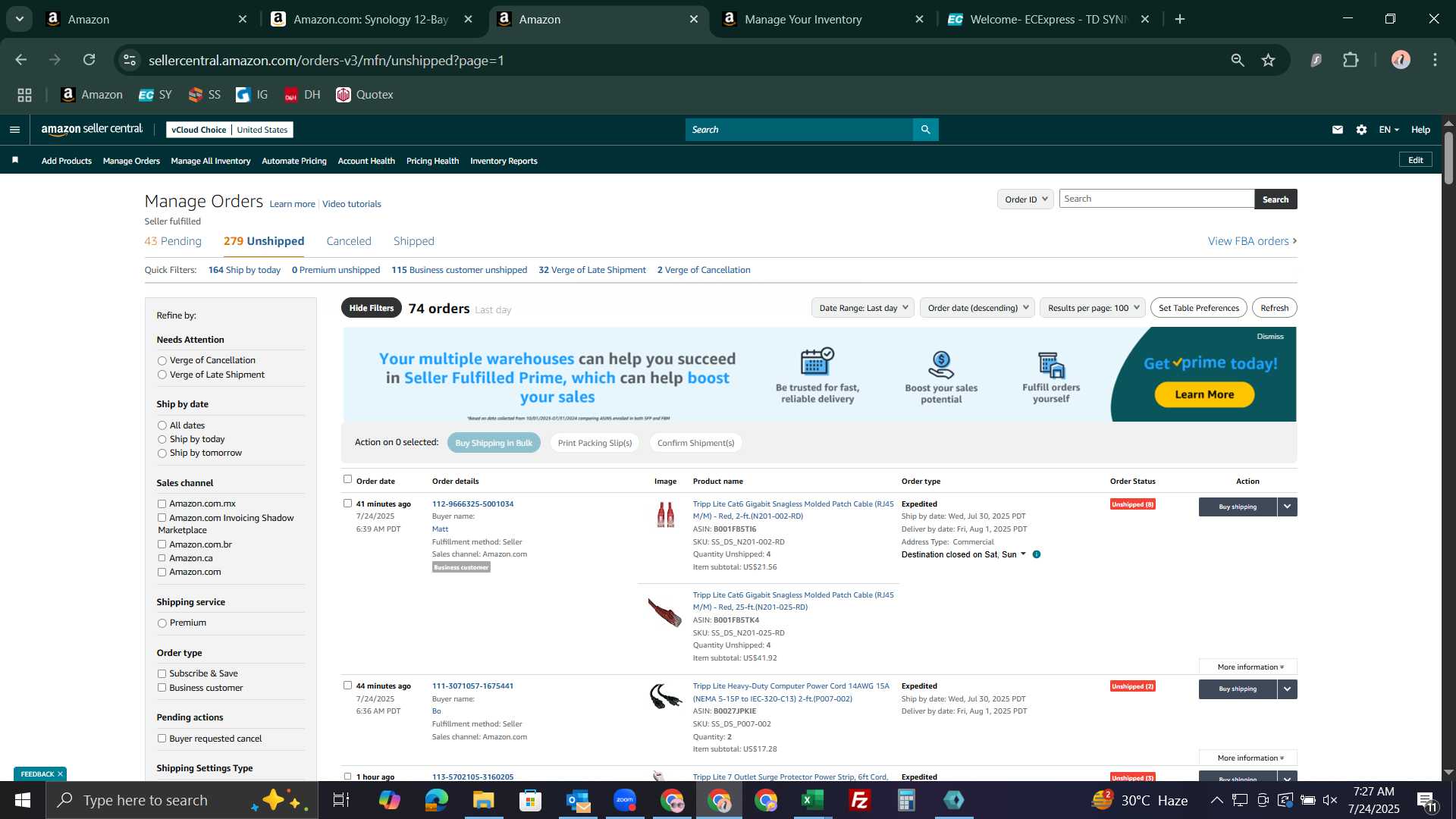Expand the Destination closed on Sat, Sun arrow

[x=1023, y=554]
